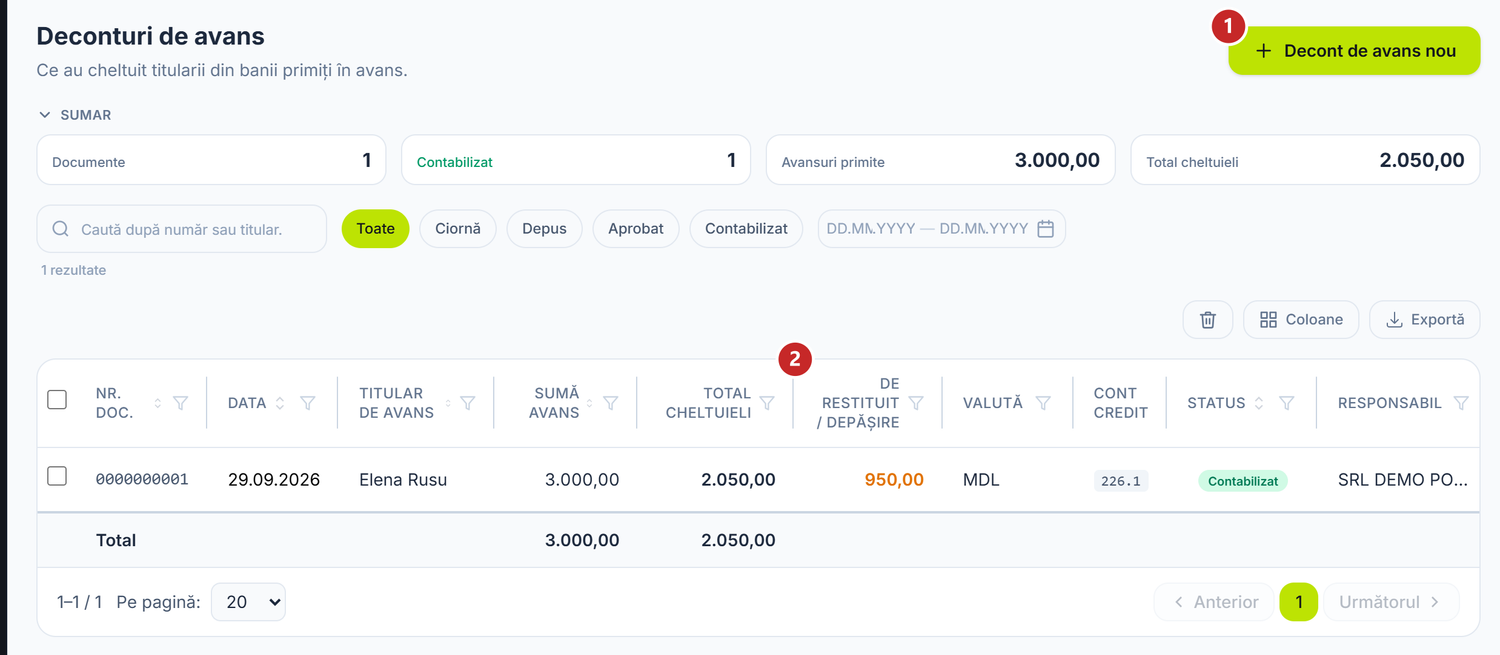
Task: Sort by SUMĂ AVANS column arrows
Action: click(590, 403)
